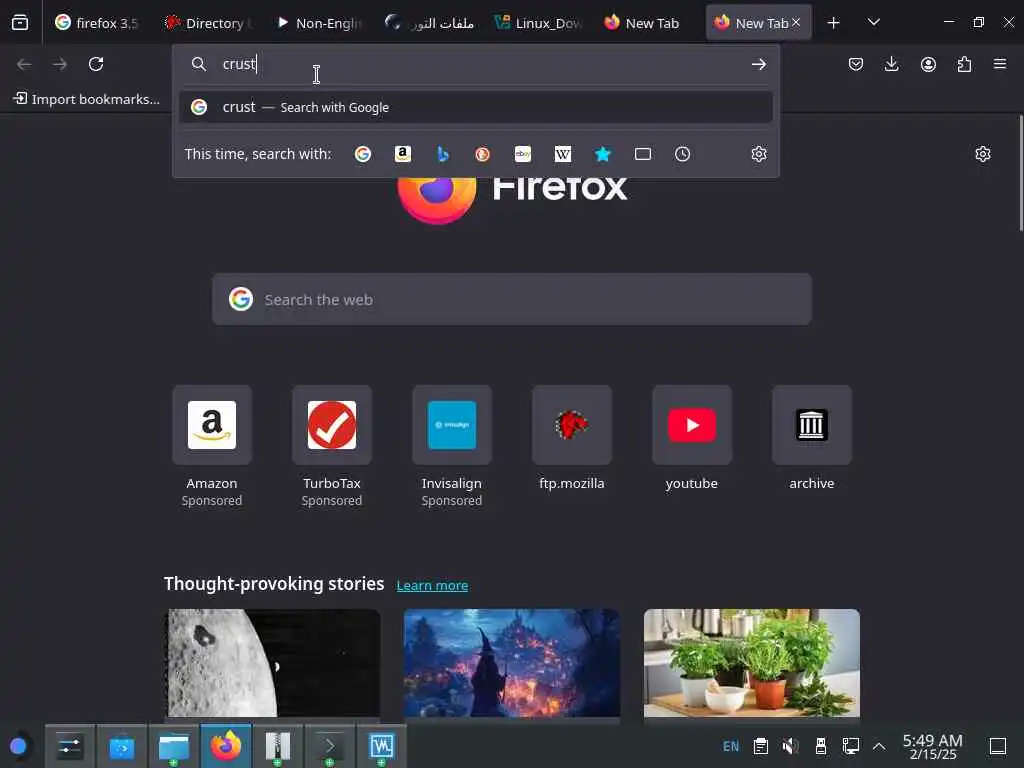Reload the current page
The height and width of the screenshot is (768, 1024).
pos(96,64)
